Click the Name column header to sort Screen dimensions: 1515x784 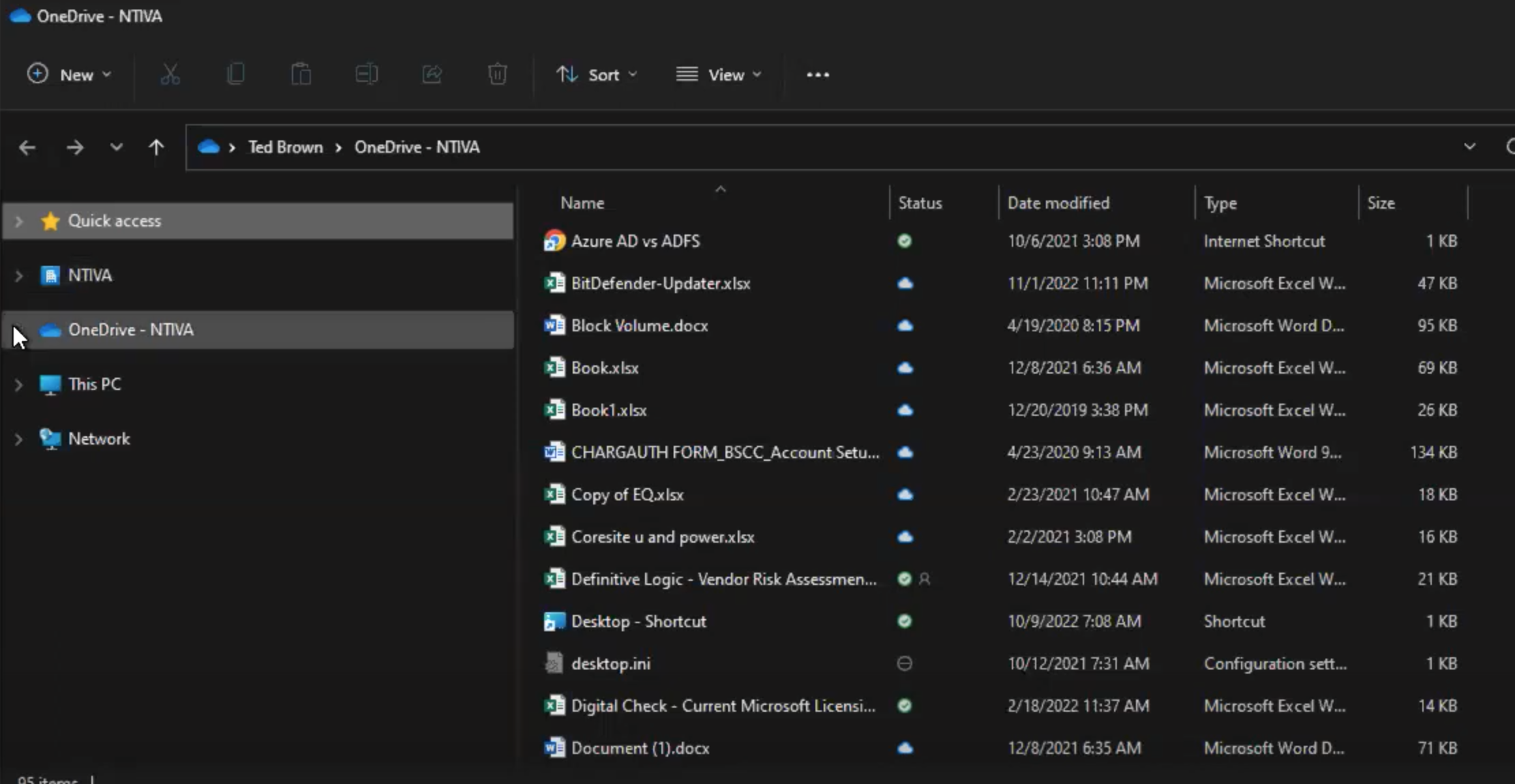(x=582, y=202)
